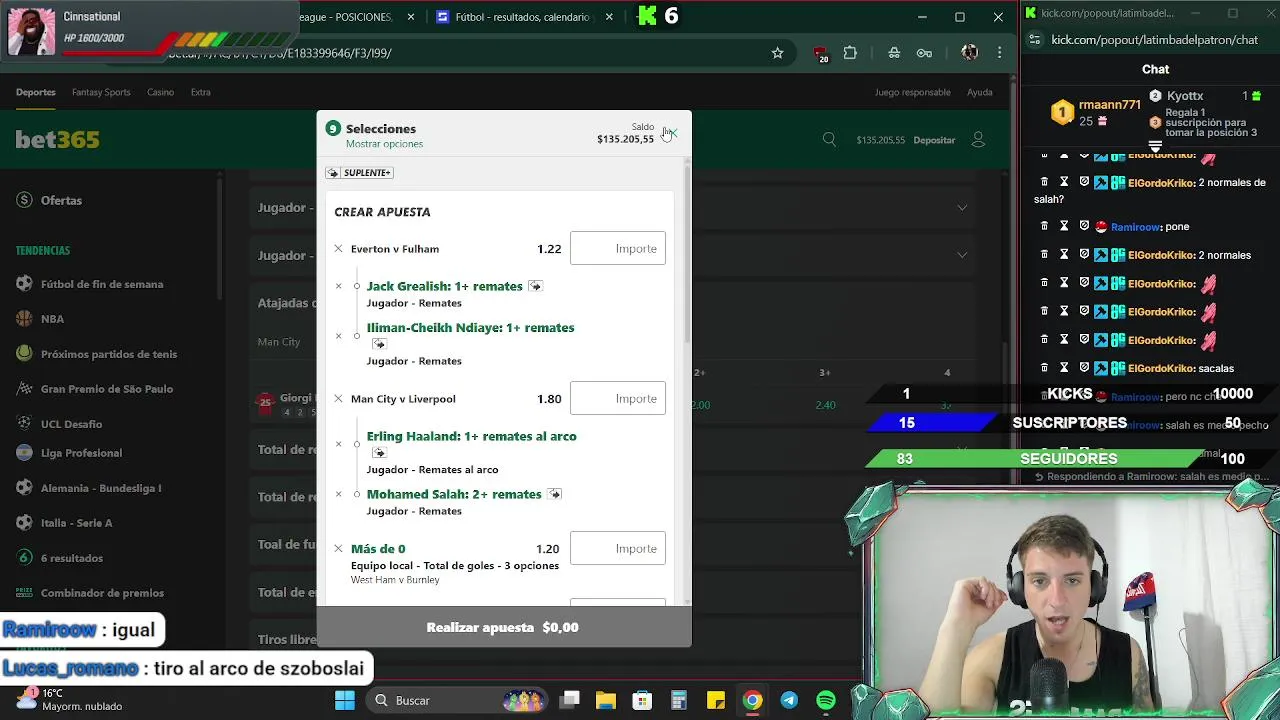Open the bet365 account profile icon
Screen dimensions: 1280x720
point(978,140)
